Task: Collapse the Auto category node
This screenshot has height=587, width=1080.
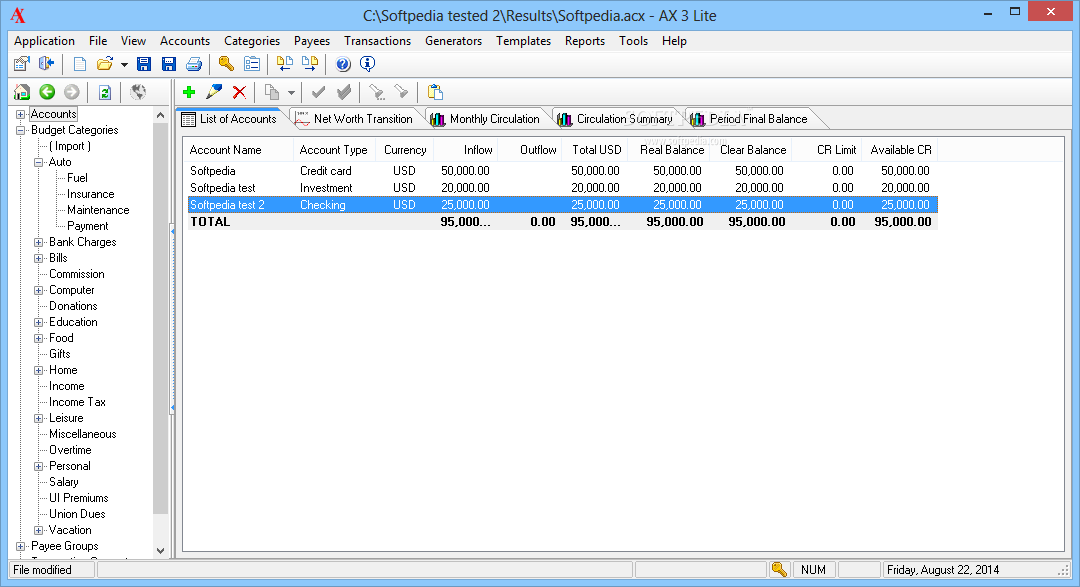Action: [x=39, y=163]
